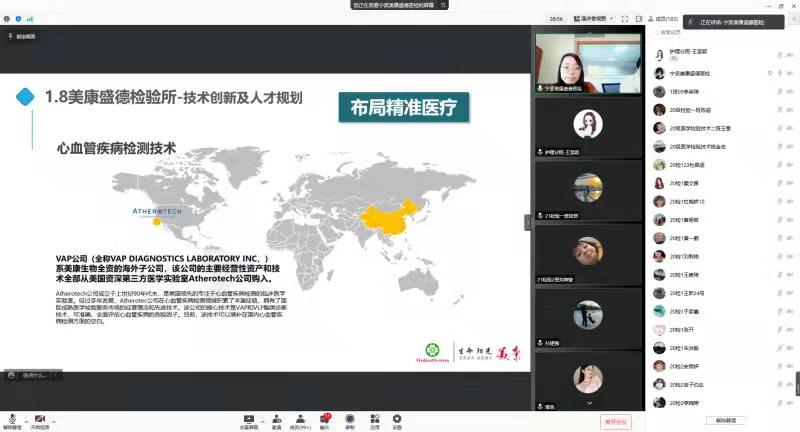
Task: Select presenter webcam video thumbnail
Action: (588, 63)
